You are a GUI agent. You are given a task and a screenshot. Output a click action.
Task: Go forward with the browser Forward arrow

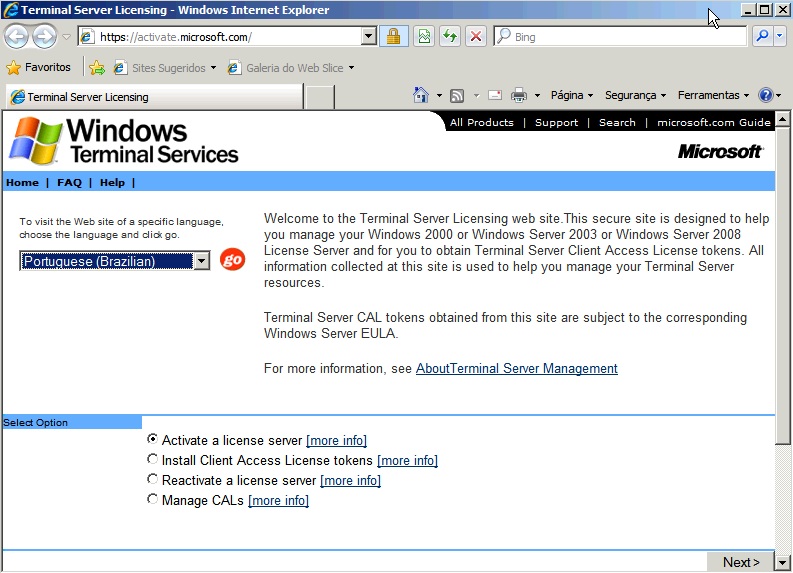click(x=45, y=37)
